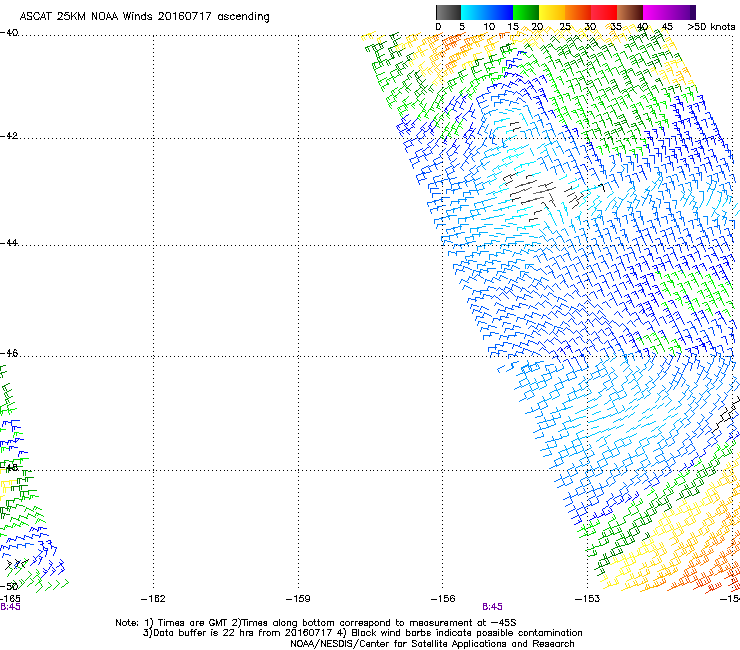Click the '10' label under the color bar
The image size is (740, 650).
489,27
